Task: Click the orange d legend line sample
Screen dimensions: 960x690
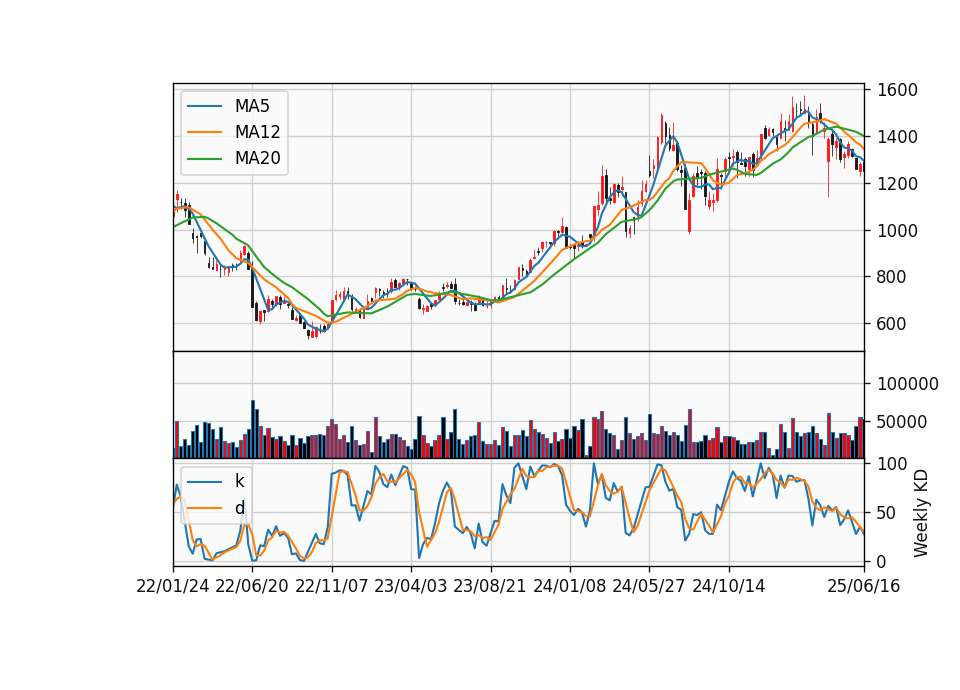Action: point(204,508)
